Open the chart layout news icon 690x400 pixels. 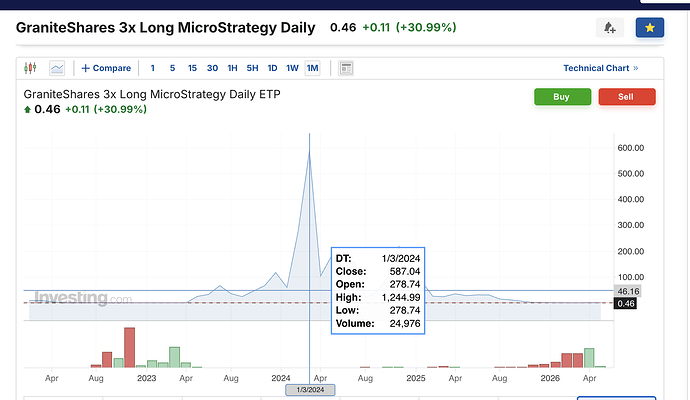346,68
